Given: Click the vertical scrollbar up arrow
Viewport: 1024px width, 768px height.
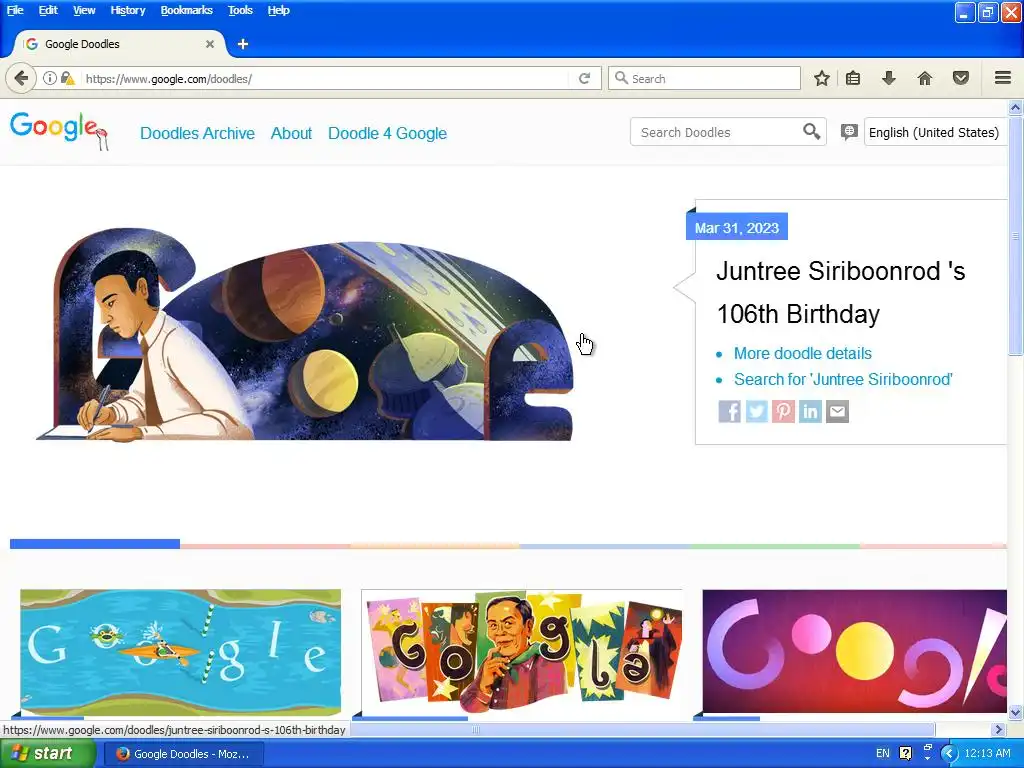Looking at the screenshot, I should 1016,107.
